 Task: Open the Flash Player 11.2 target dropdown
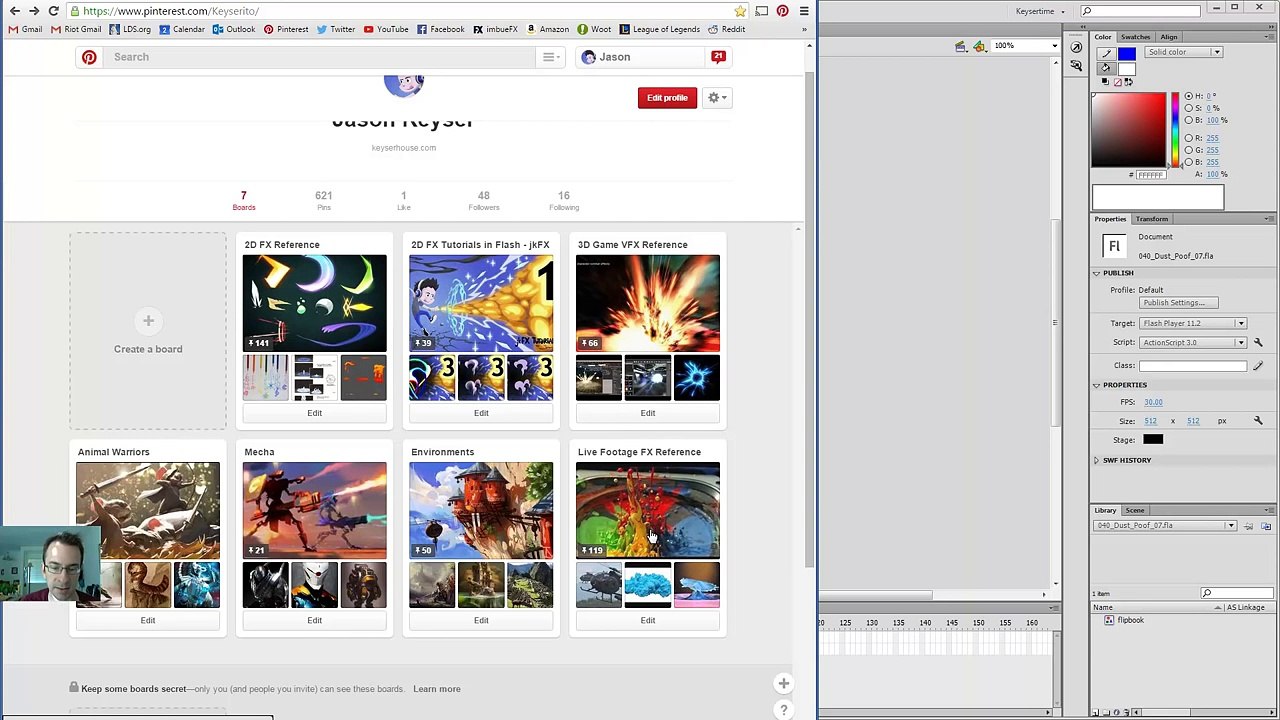1192,323
